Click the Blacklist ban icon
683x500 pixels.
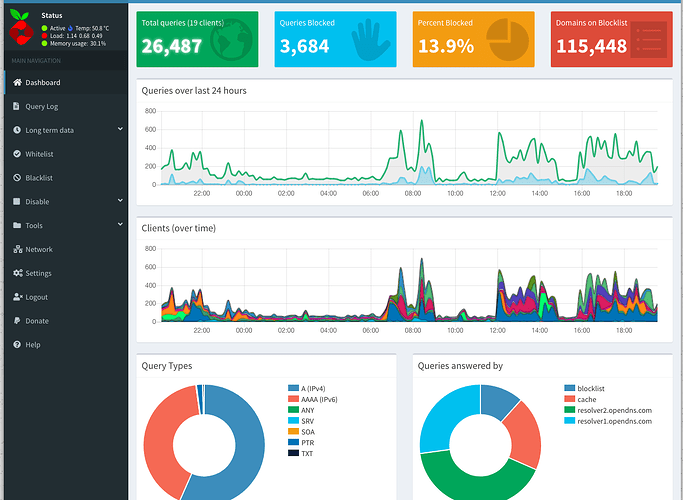17,178
